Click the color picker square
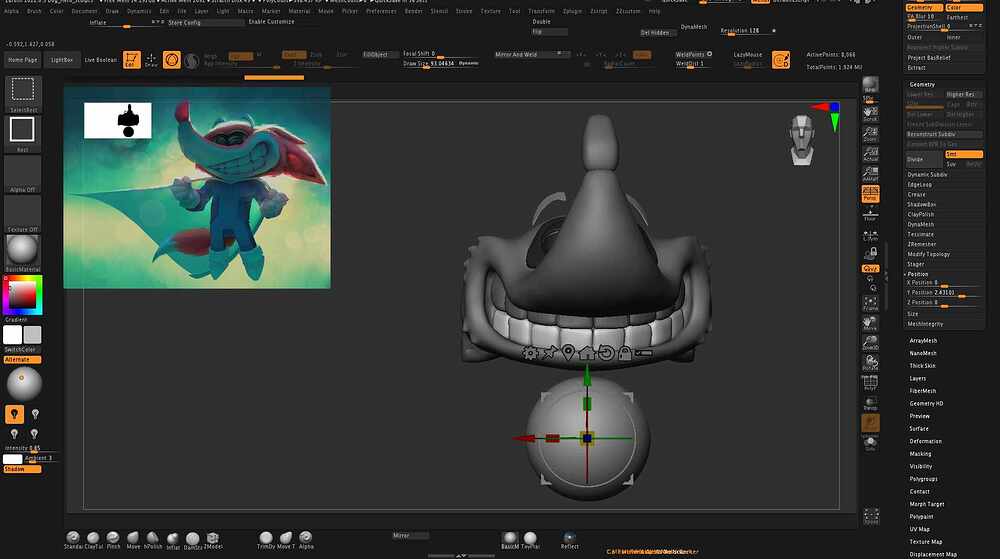 click(x=22, y=295)
